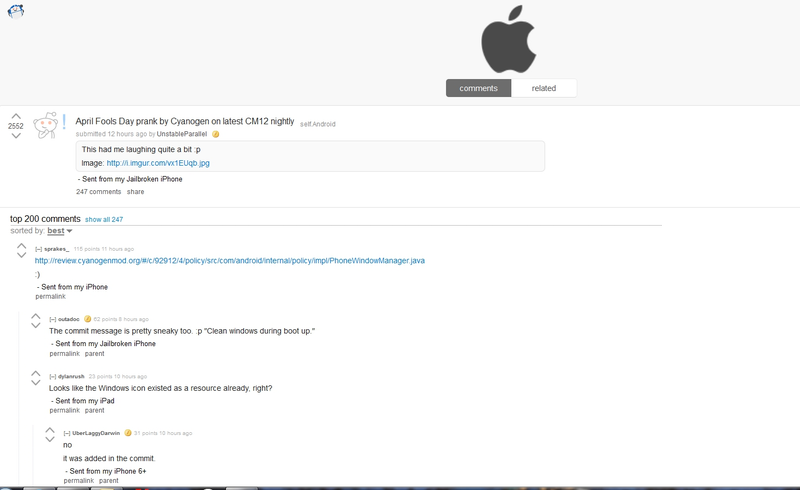The height and width of the screenshot is (490, 800).
Task: Open dylanrush user profile
Action: 71,376
